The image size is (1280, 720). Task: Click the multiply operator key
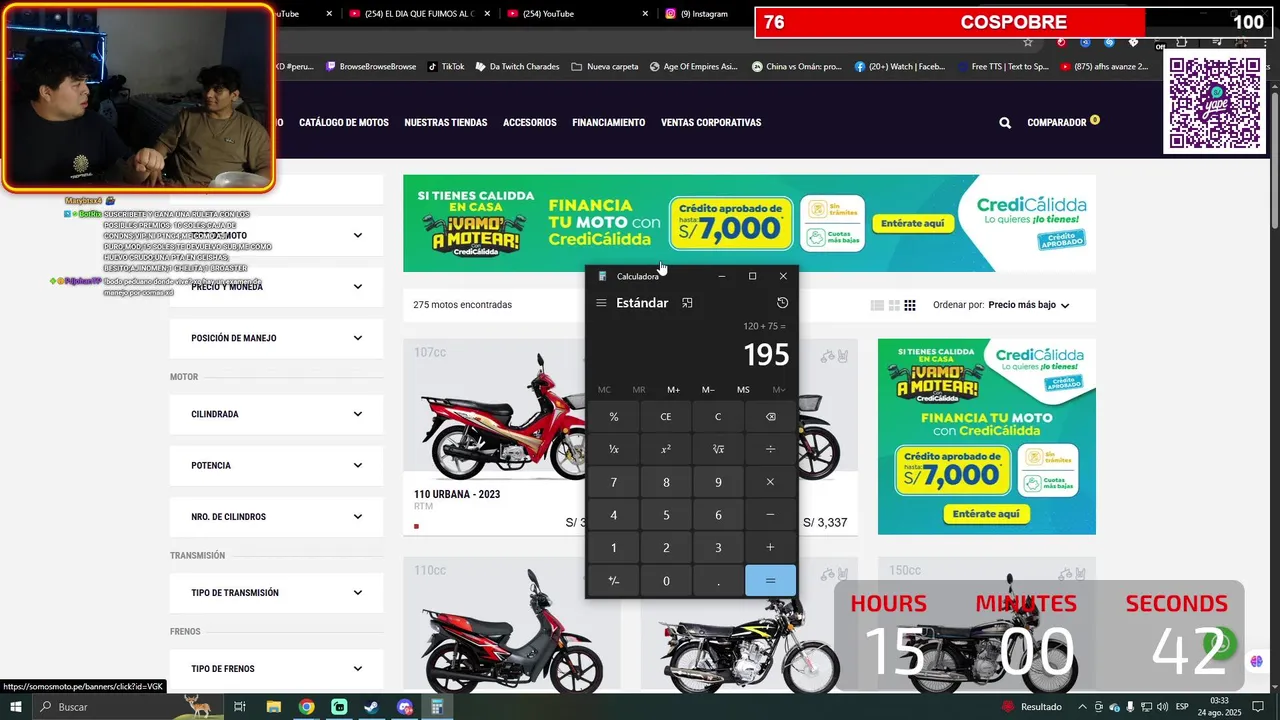click(770, 482)
